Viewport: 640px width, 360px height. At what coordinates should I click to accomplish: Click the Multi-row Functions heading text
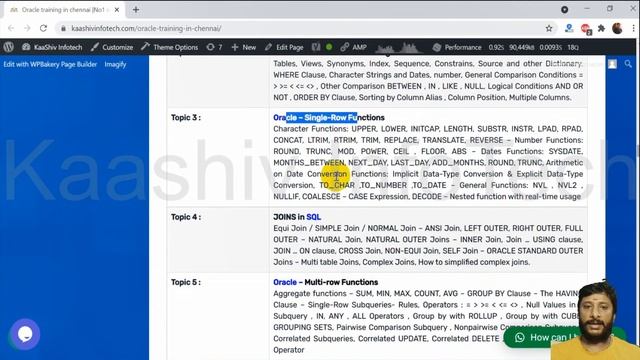[341, 282]
